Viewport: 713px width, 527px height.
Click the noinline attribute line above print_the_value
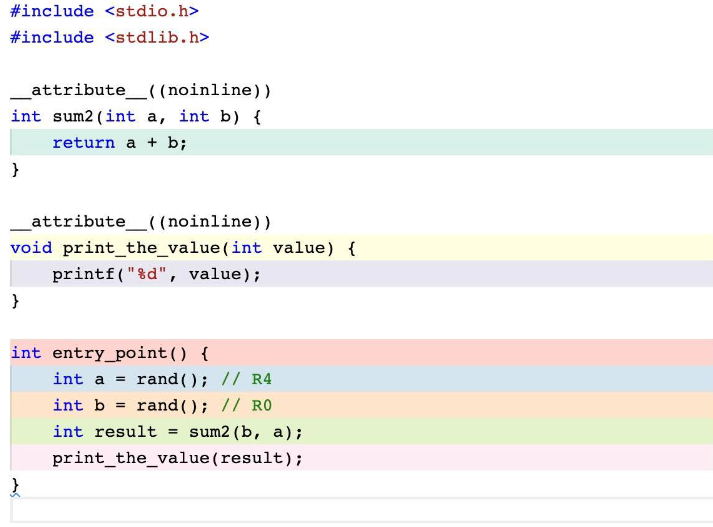tap(141, 221)
